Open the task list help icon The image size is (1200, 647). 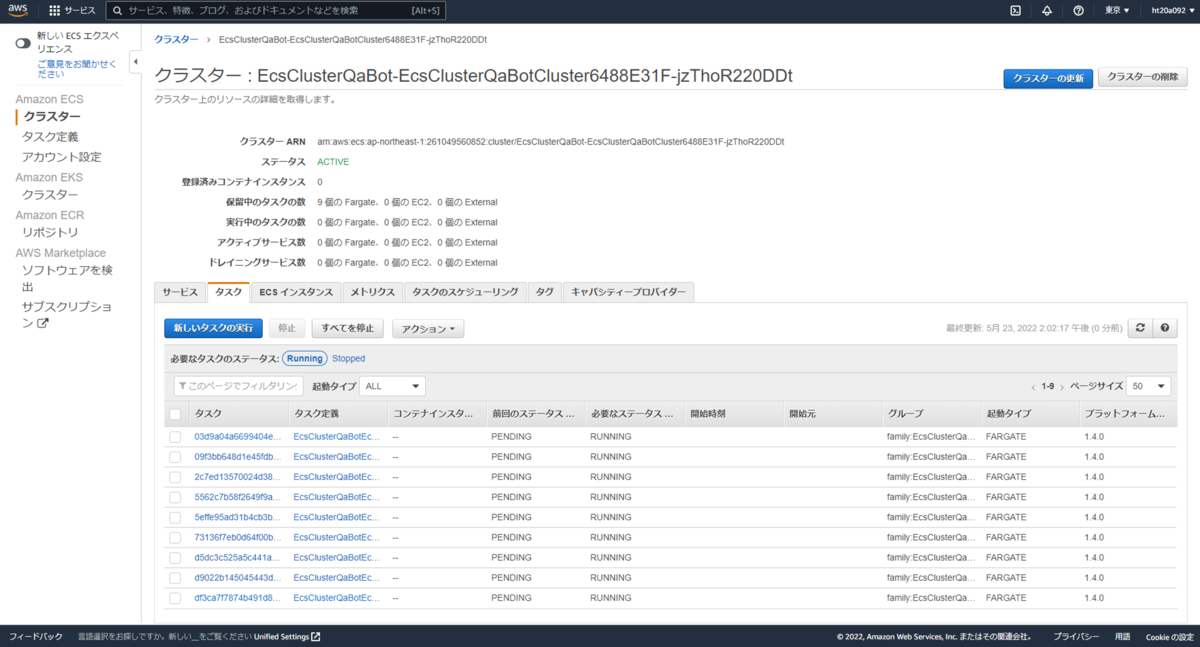[x=1164, y=328]
